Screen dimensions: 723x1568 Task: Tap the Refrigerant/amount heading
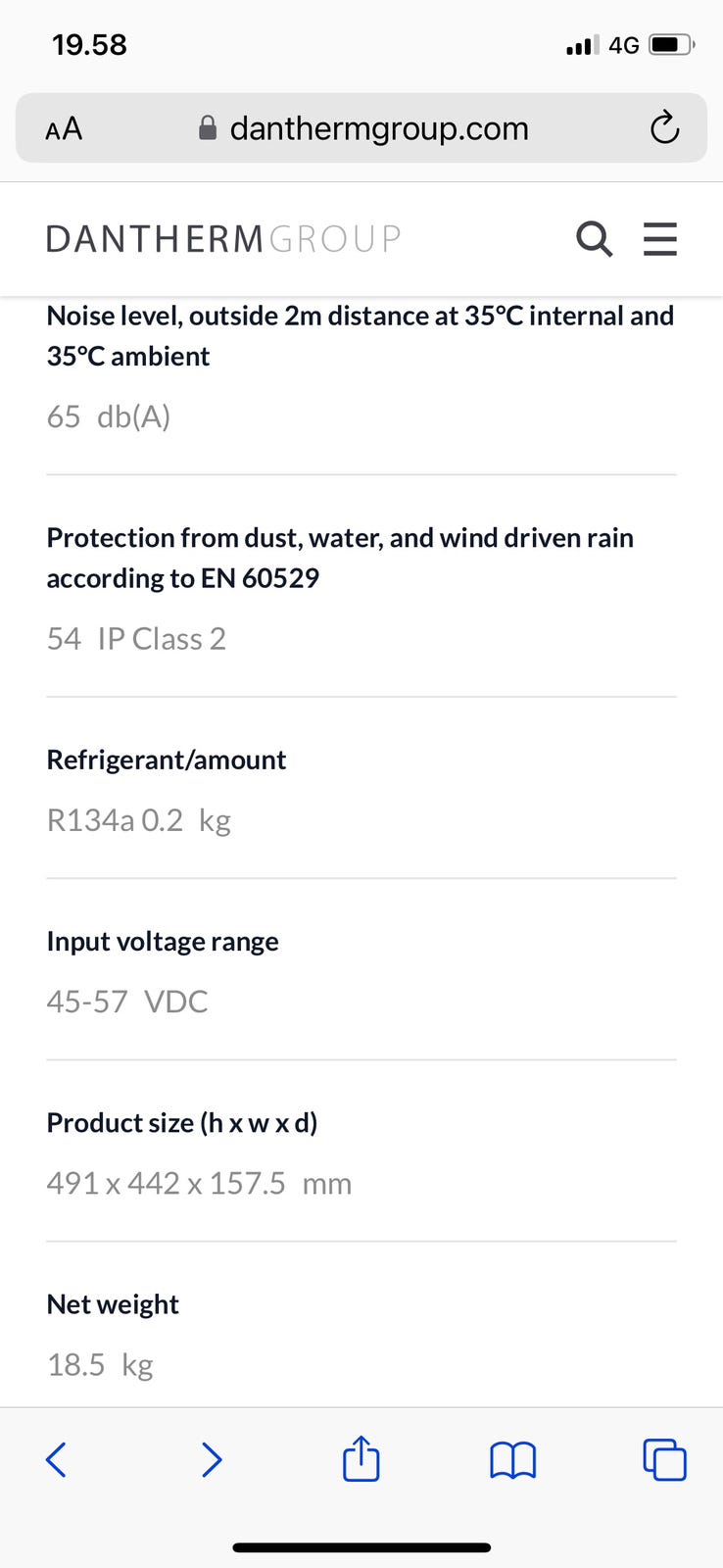[167, 759]
